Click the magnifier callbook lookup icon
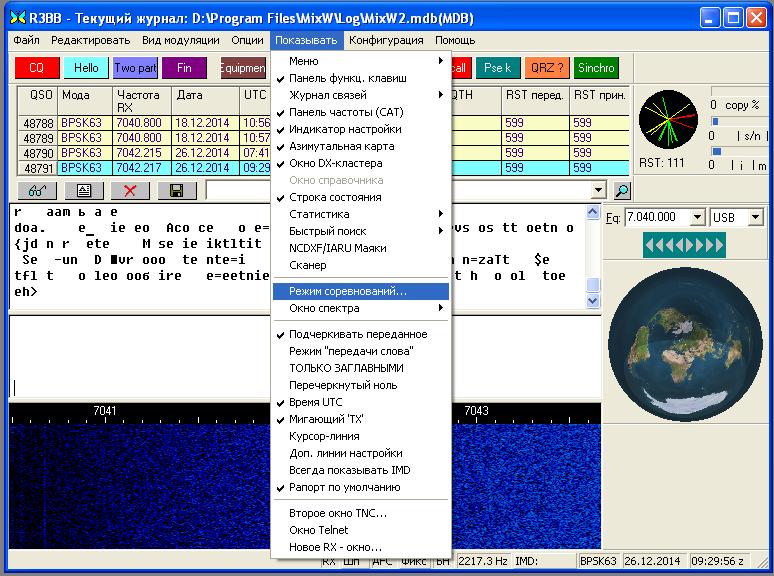Viewport: 774px width, 576px height. [622, 191]
